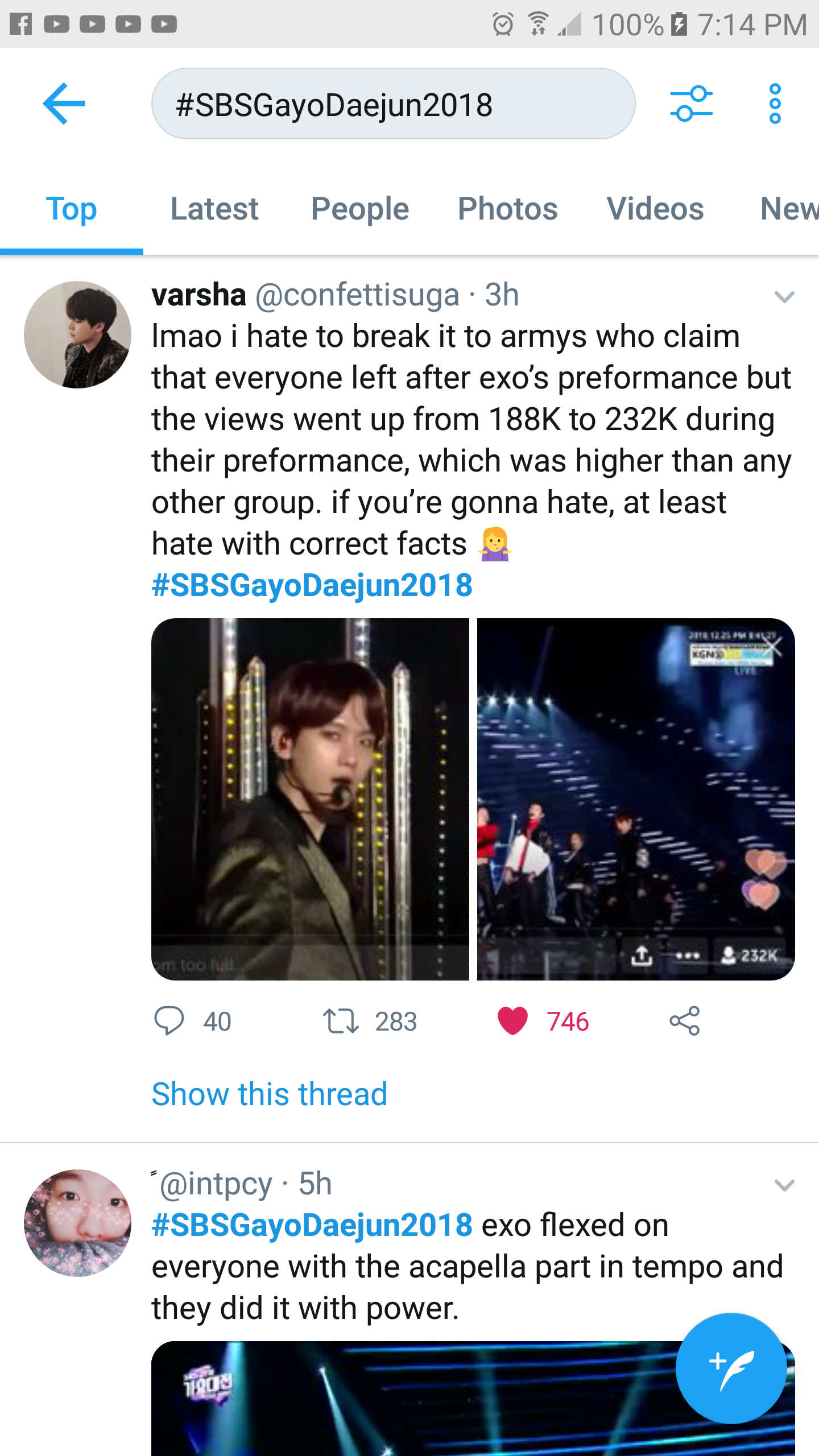Open the stage photo showing 232K viewers
Screen dimensions: 819x1456
tap(636, 799)
